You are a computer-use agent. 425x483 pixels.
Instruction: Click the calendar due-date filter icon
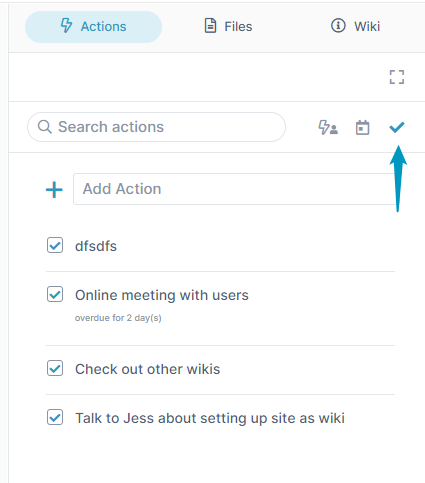pyautogui.click(x=362, y=127)
